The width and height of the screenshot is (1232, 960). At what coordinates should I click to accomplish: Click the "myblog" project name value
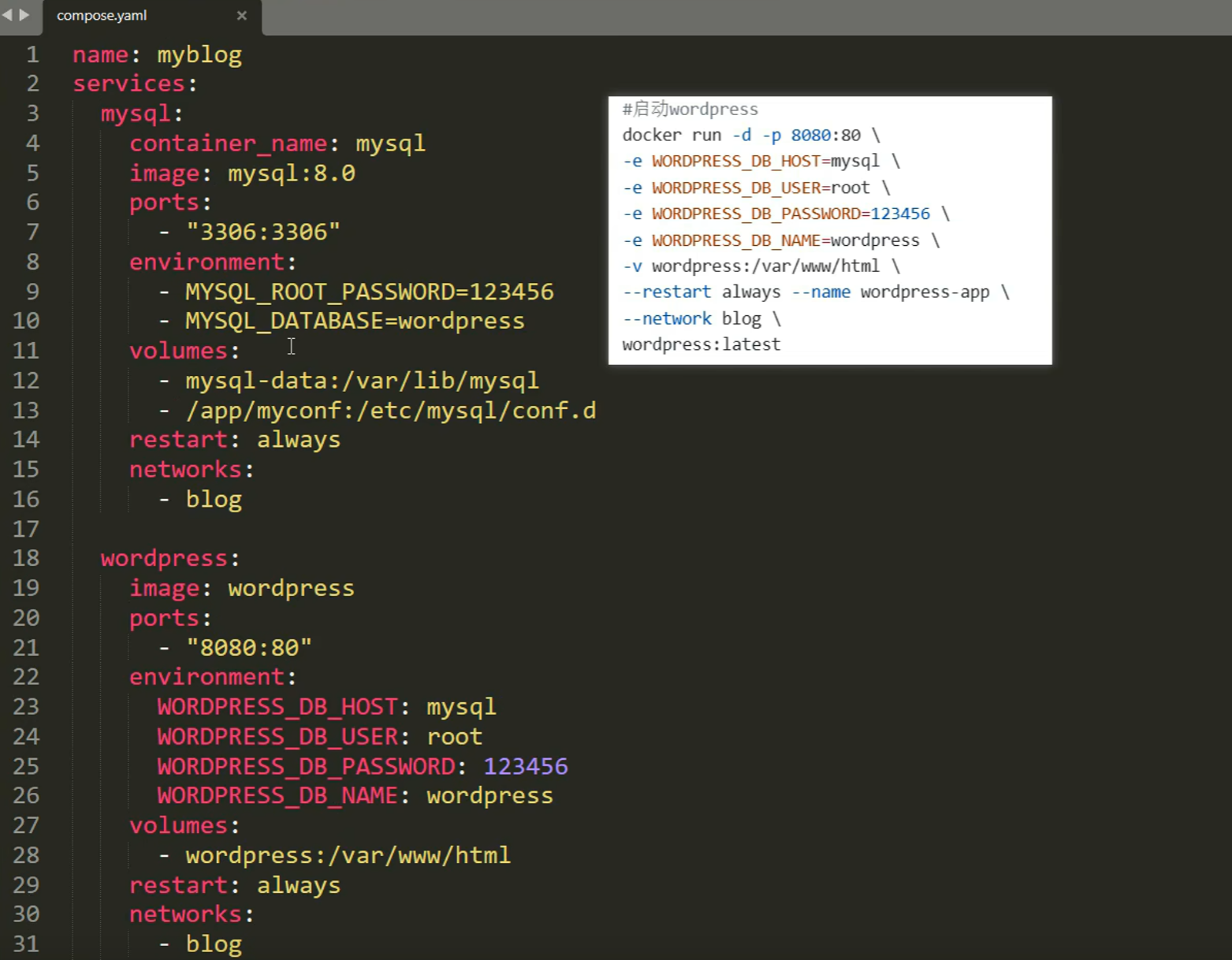pyautogui.click(x=199, y=54)
